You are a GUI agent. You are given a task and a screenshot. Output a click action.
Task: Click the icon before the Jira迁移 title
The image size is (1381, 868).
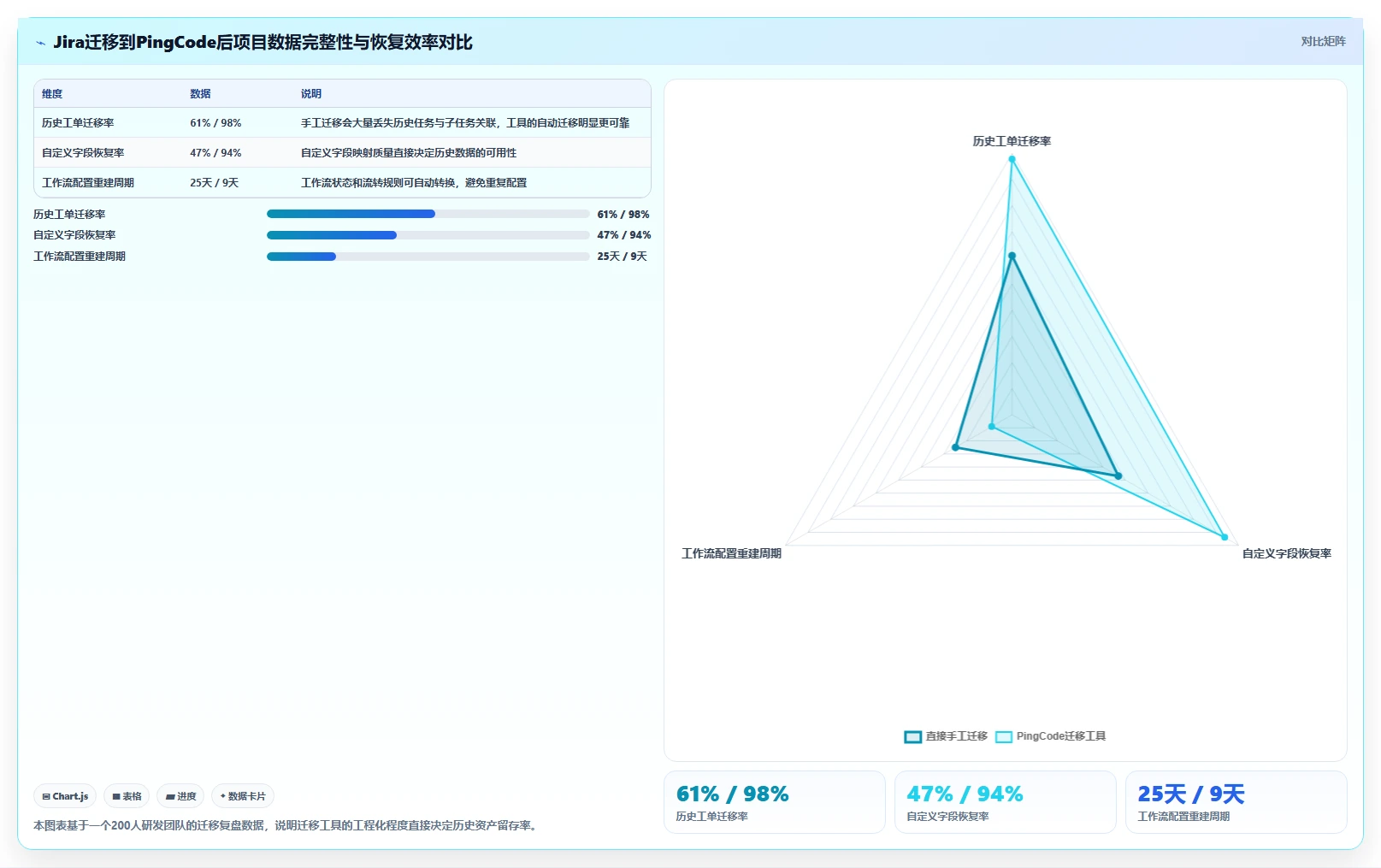click(x=40, y=43)
